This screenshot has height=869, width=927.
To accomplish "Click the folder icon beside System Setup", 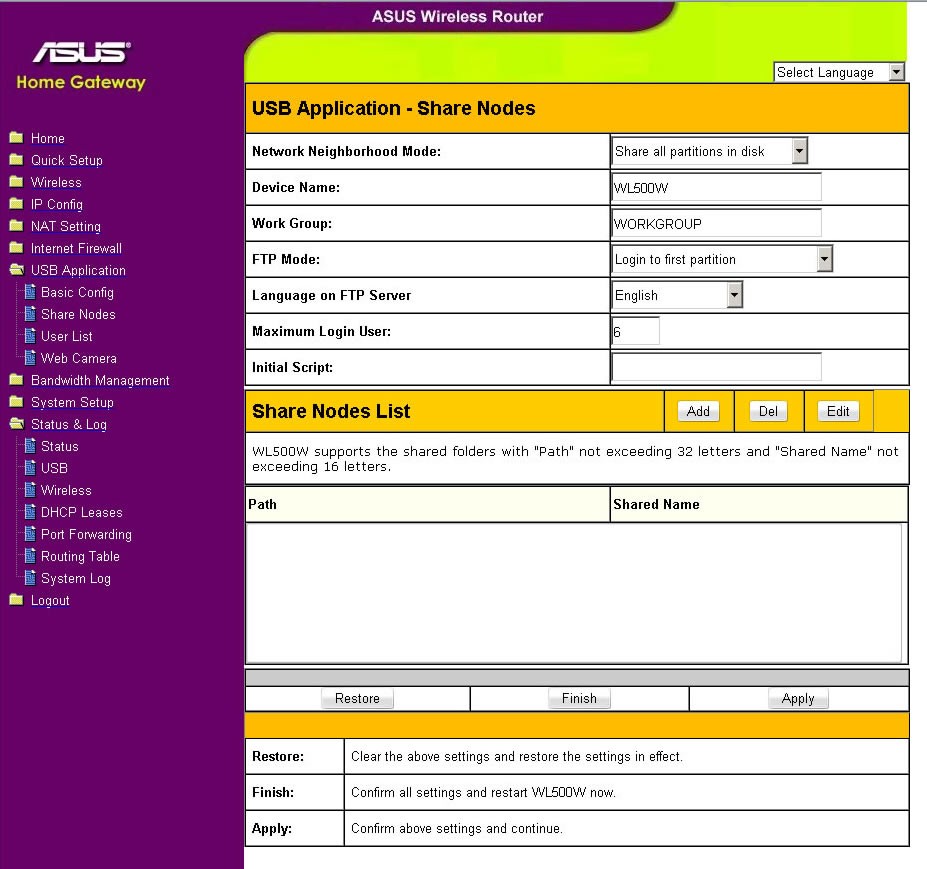I will tap(17, 402).
